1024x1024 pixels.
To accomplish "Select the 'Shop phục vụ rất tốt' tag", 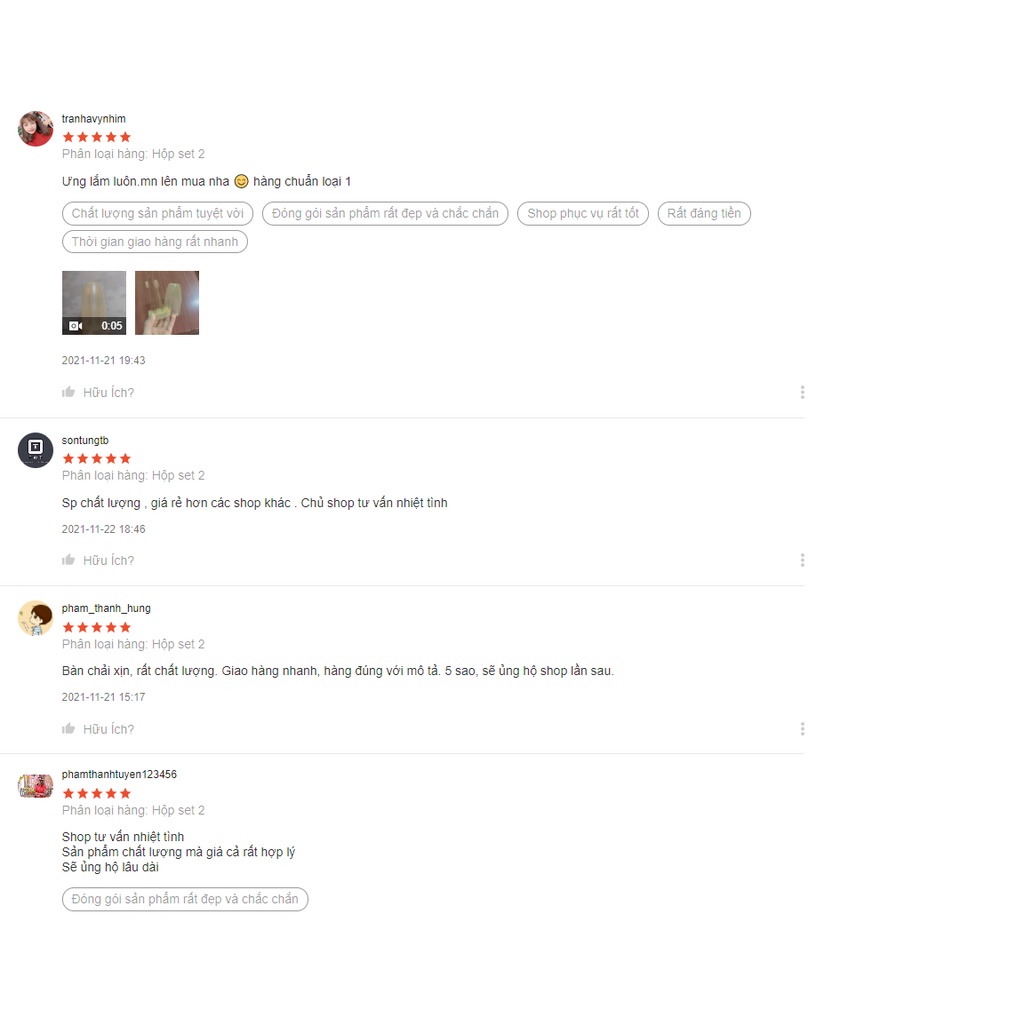I will pyautogui.click(x=583, y=214).
